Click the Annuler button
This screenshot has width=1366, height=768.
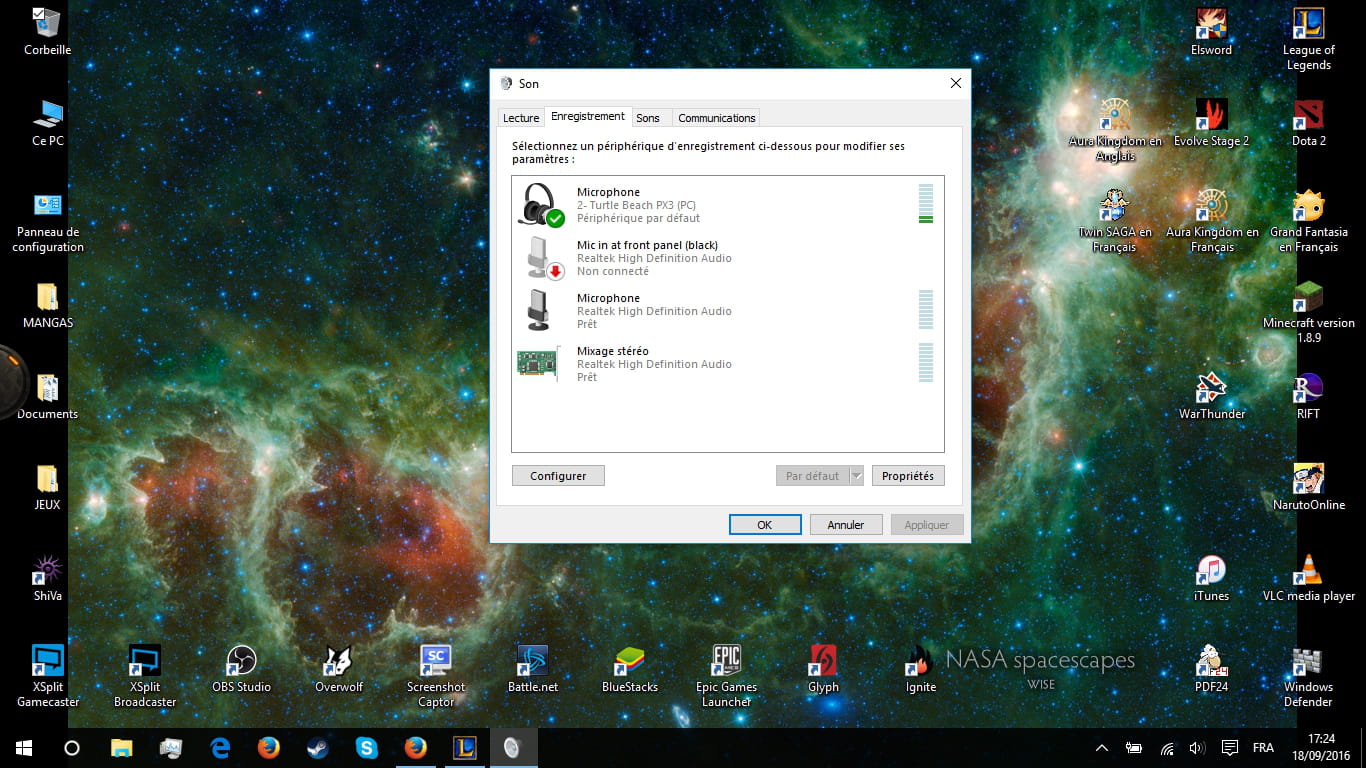coord(845,525)
